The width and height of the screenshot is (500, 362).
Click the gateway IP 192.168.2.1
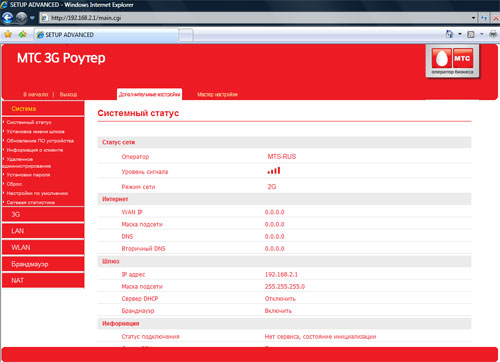pos(281,274)
